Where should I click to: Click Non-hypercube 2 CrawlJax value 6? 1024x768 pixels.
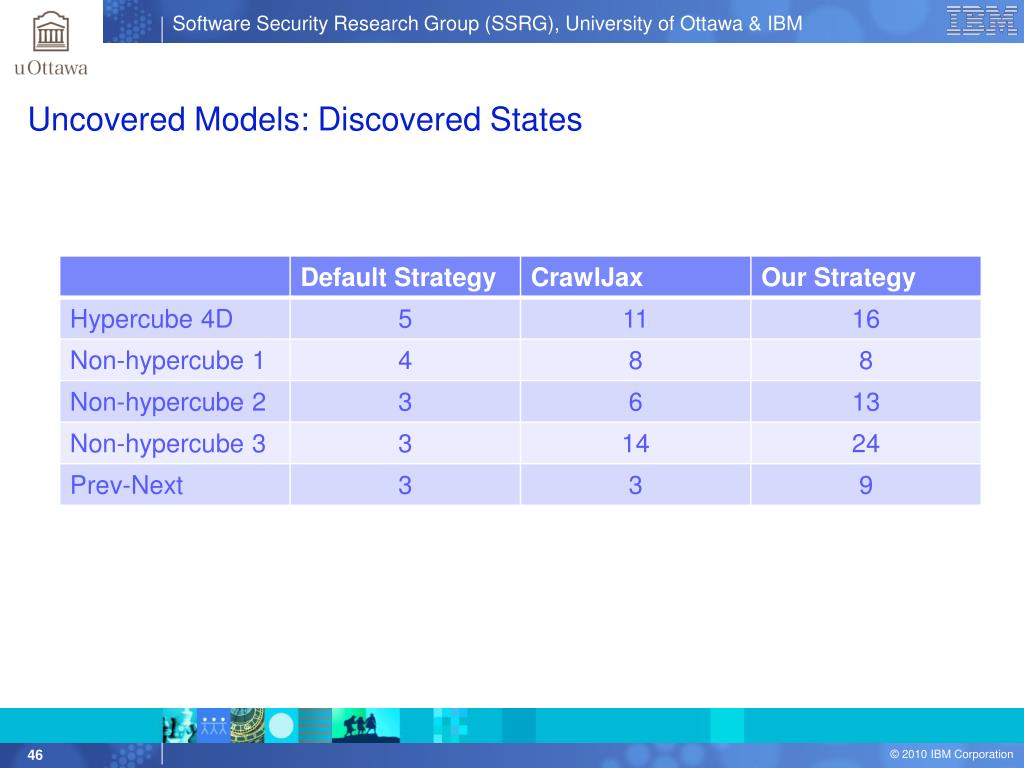[x=635, y=402]
